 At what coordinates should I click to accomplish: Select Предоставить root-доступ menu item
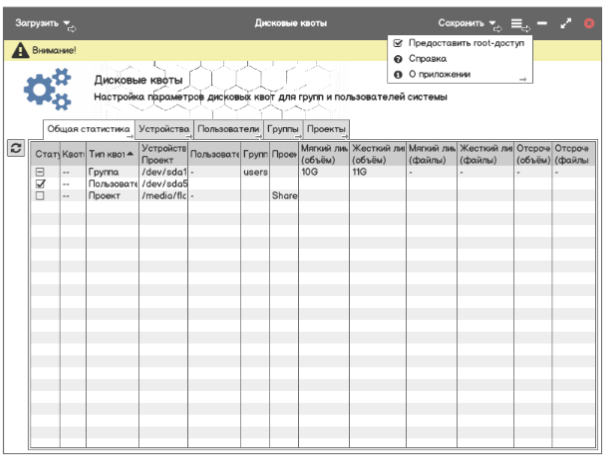point(465,44)
